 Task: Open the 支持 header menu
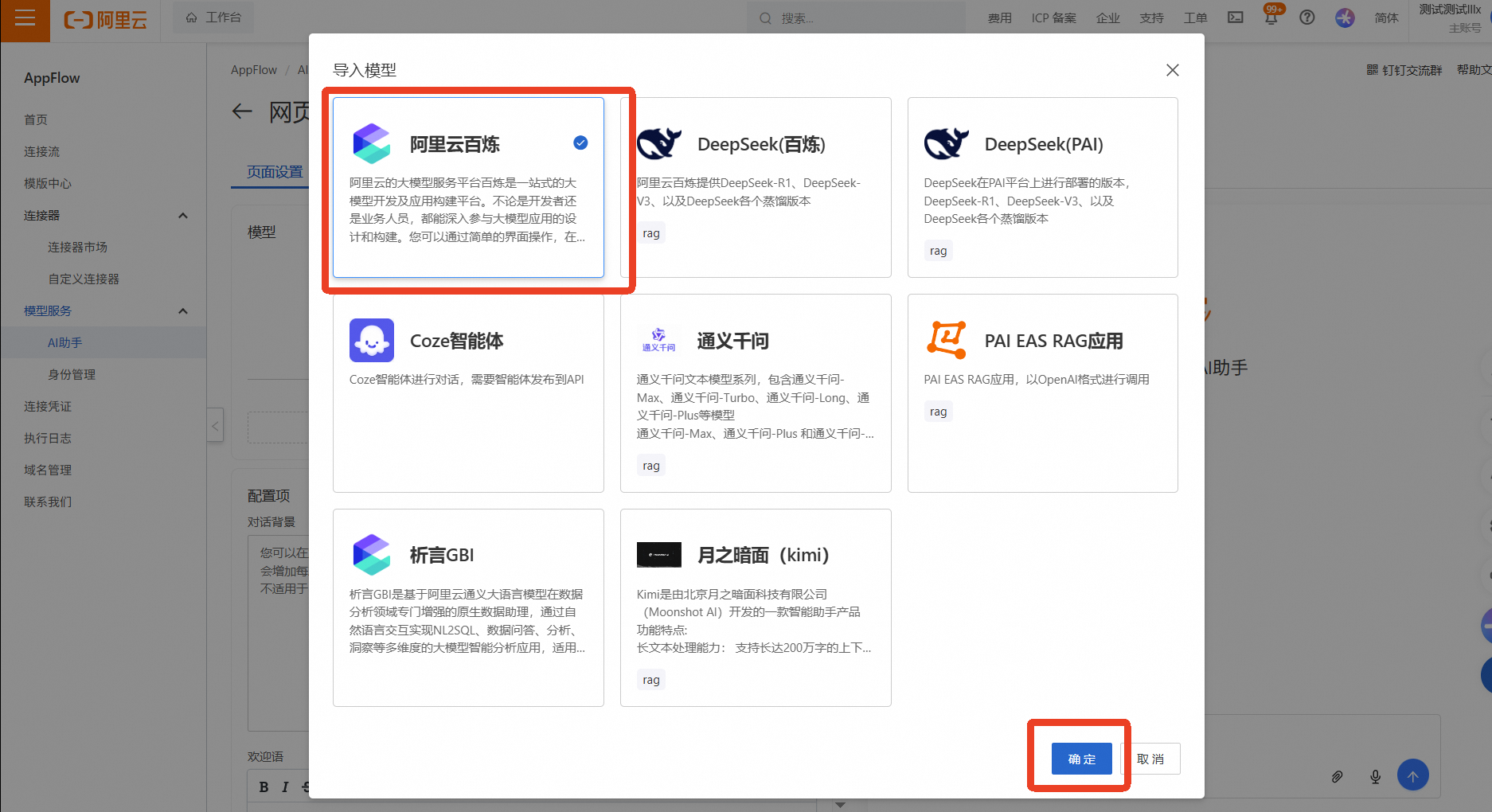click(x=1152, y=18)
